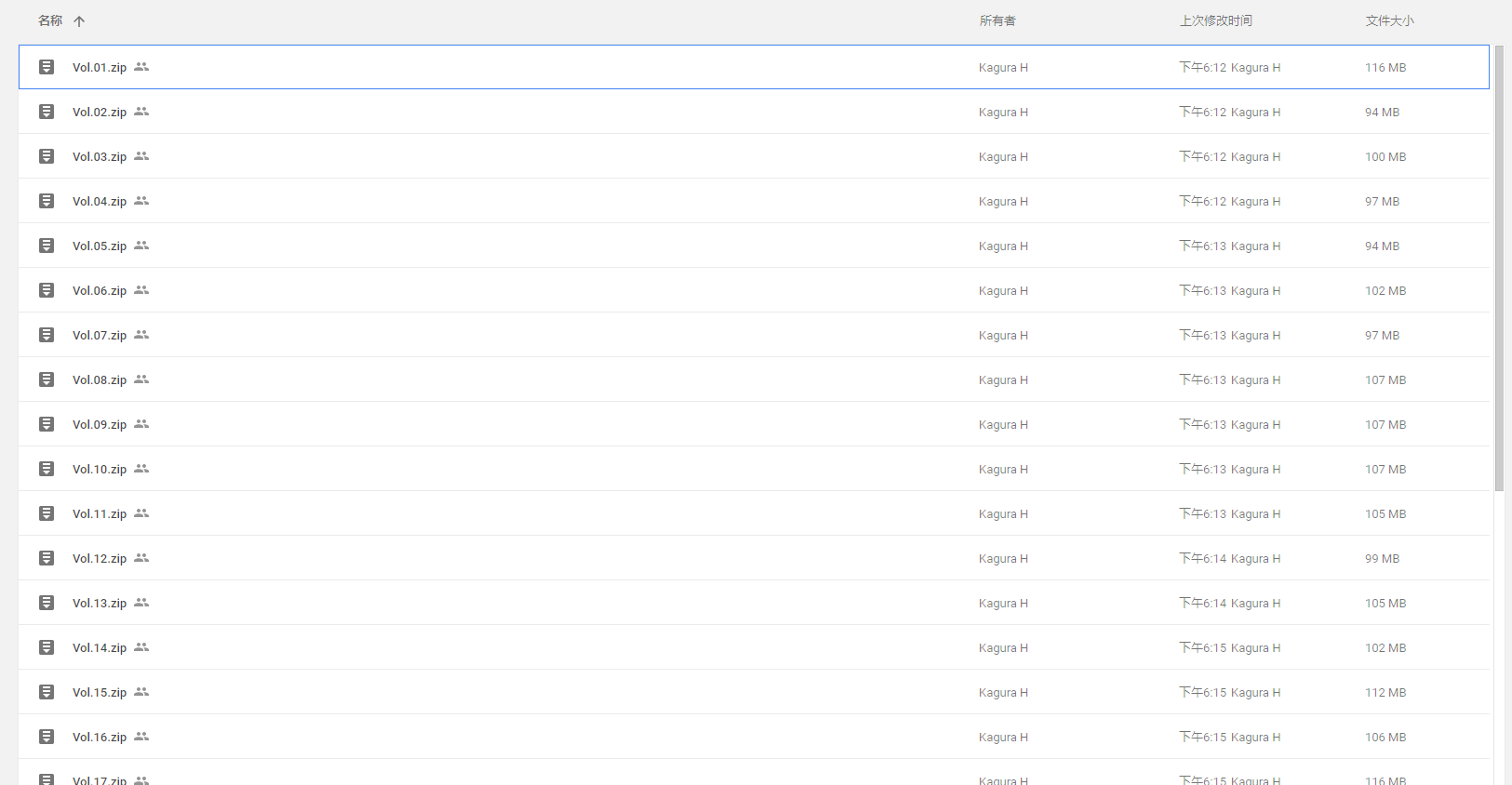Click the shared people icon beside Vol.11.zip
This screenshot has height=785, width=1512.
[141, 513]
